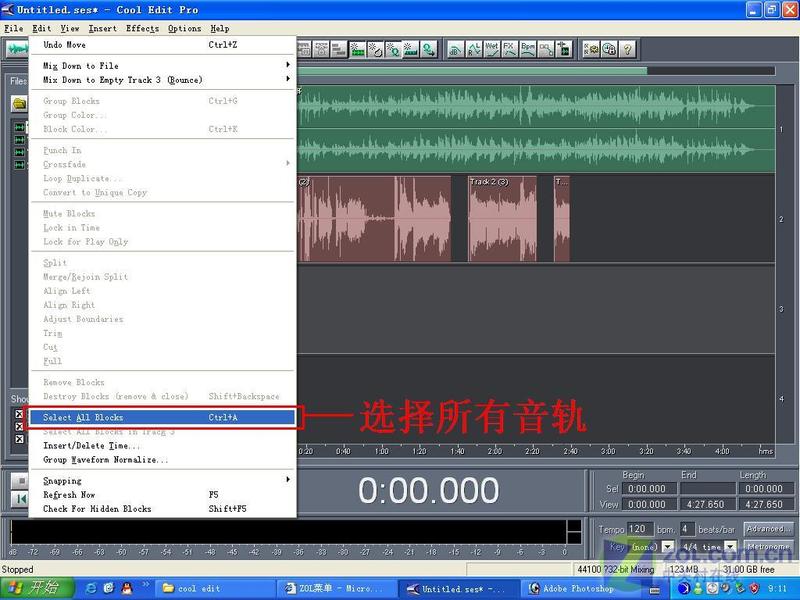Click the L/R pan envelope toolbar icon
The width and height of the screenshot is (800, 600).
point(473,49)
